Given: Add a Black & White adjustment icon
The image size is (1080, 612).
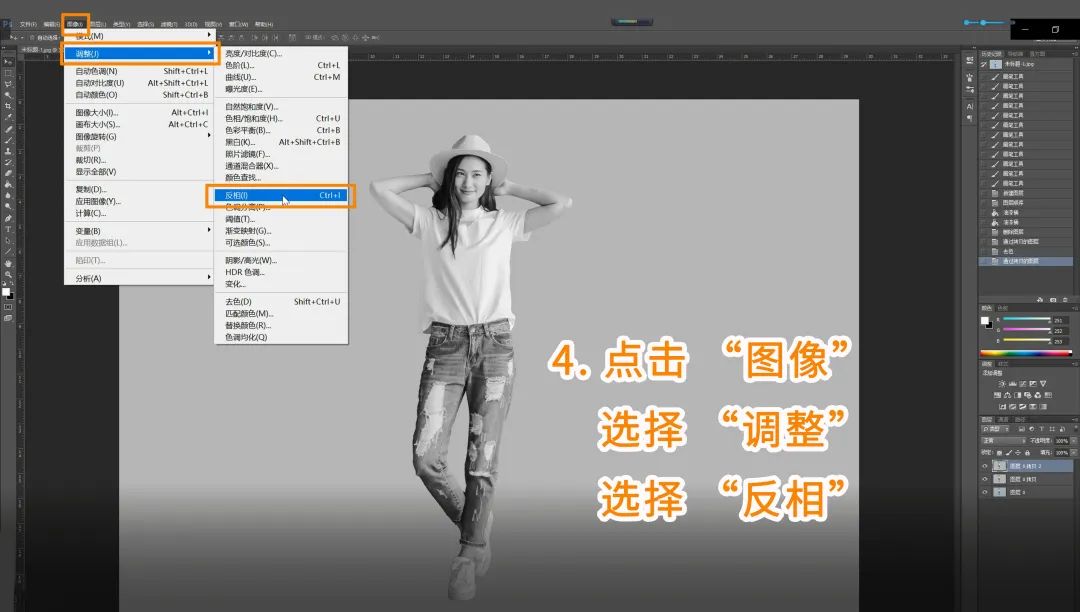Looking at the screenshot, I should [x=1017, y=395].
